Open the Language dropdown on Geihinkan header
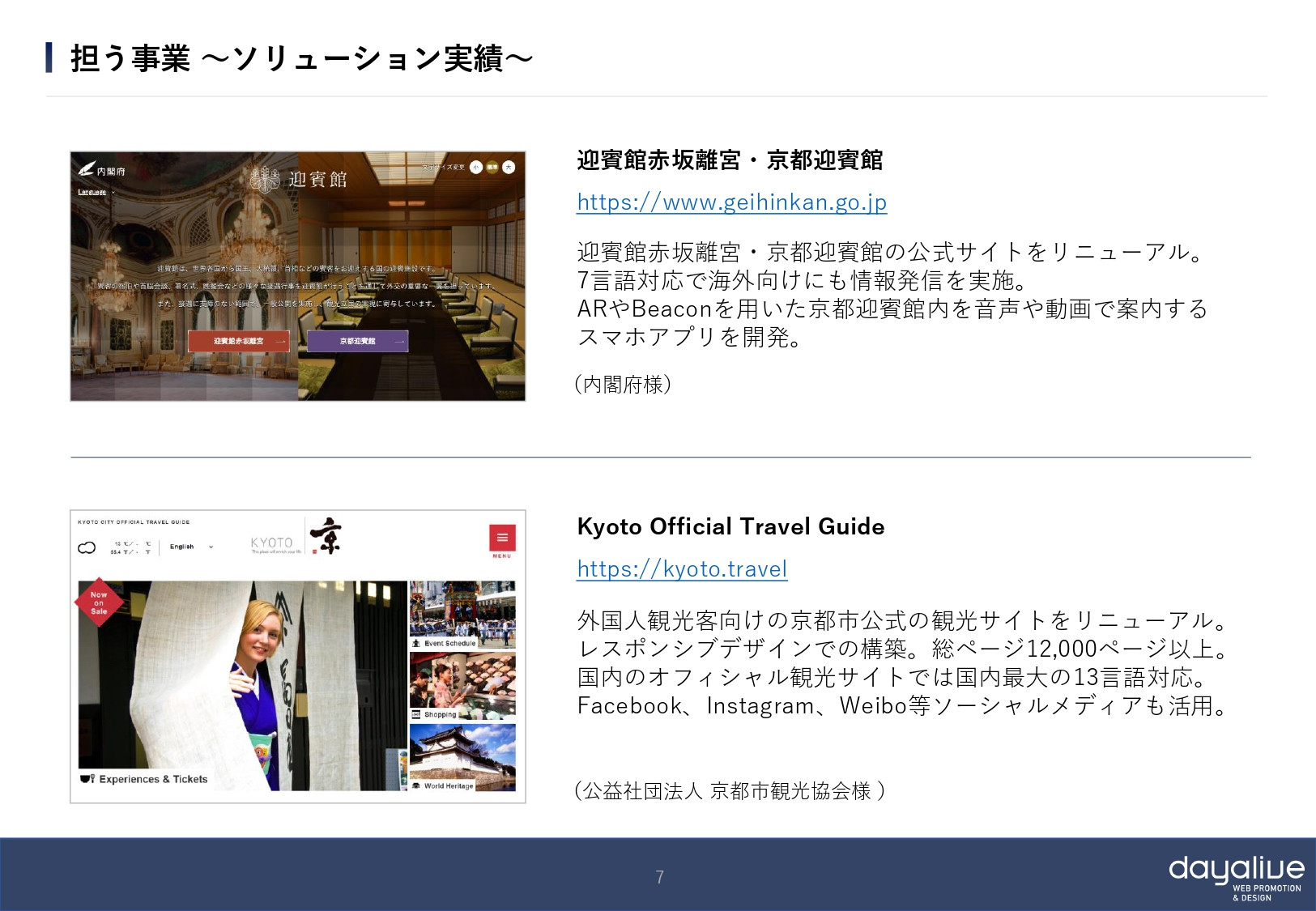Screen dimensions: 1316x911 click(92, 193)
